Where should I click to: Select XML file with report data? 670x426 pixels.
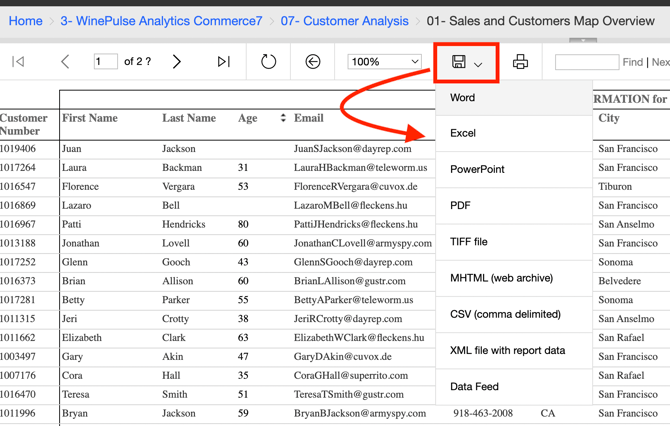pos(507,350)
